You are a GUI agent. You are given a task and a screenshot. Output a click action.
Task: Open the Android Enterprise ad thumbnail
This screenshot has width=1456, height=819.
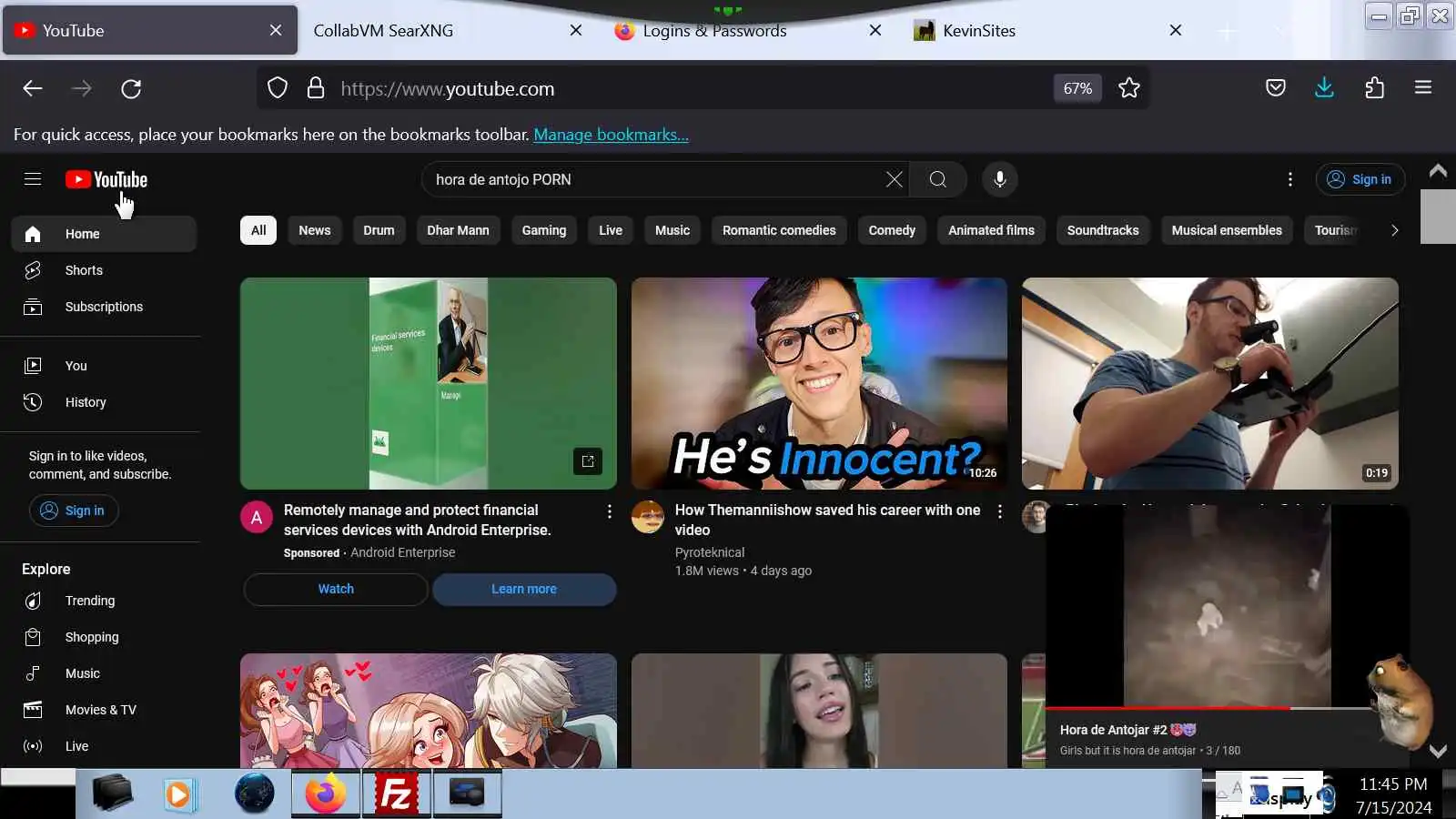[429, 383]
